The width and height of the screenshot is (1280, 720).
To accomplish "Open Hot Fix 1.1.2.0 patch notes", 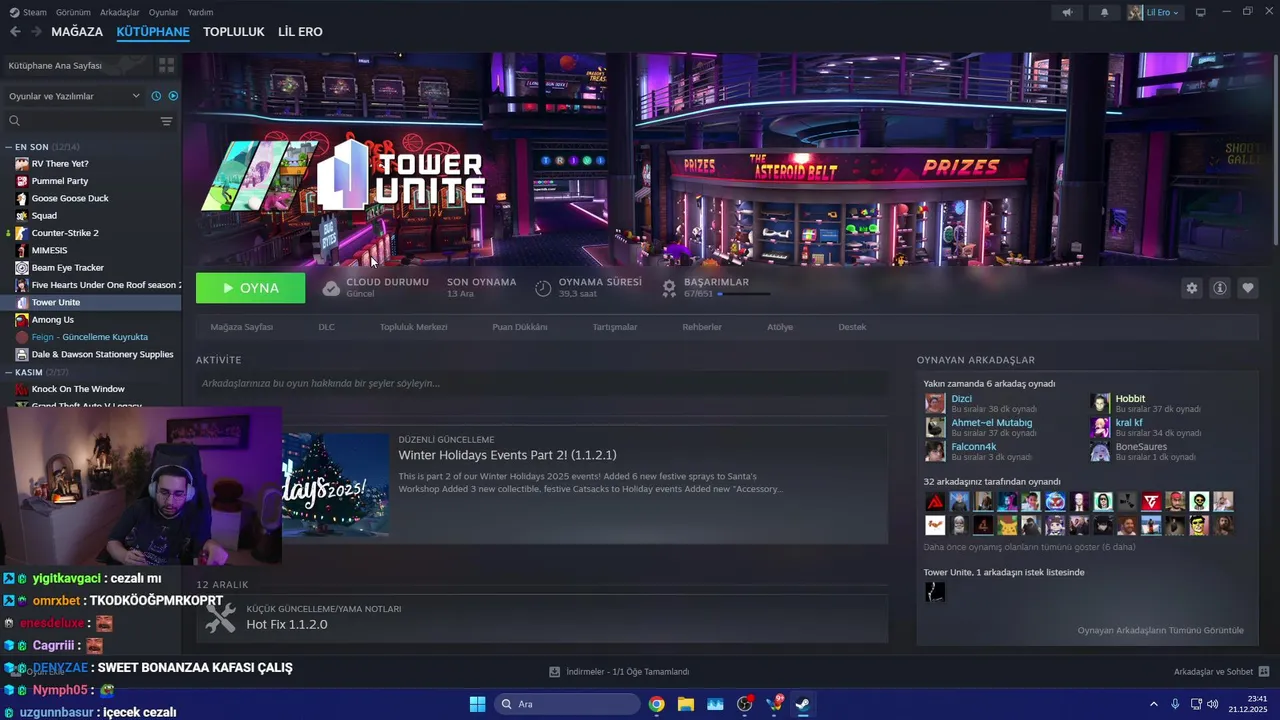I will coord(287,624).
